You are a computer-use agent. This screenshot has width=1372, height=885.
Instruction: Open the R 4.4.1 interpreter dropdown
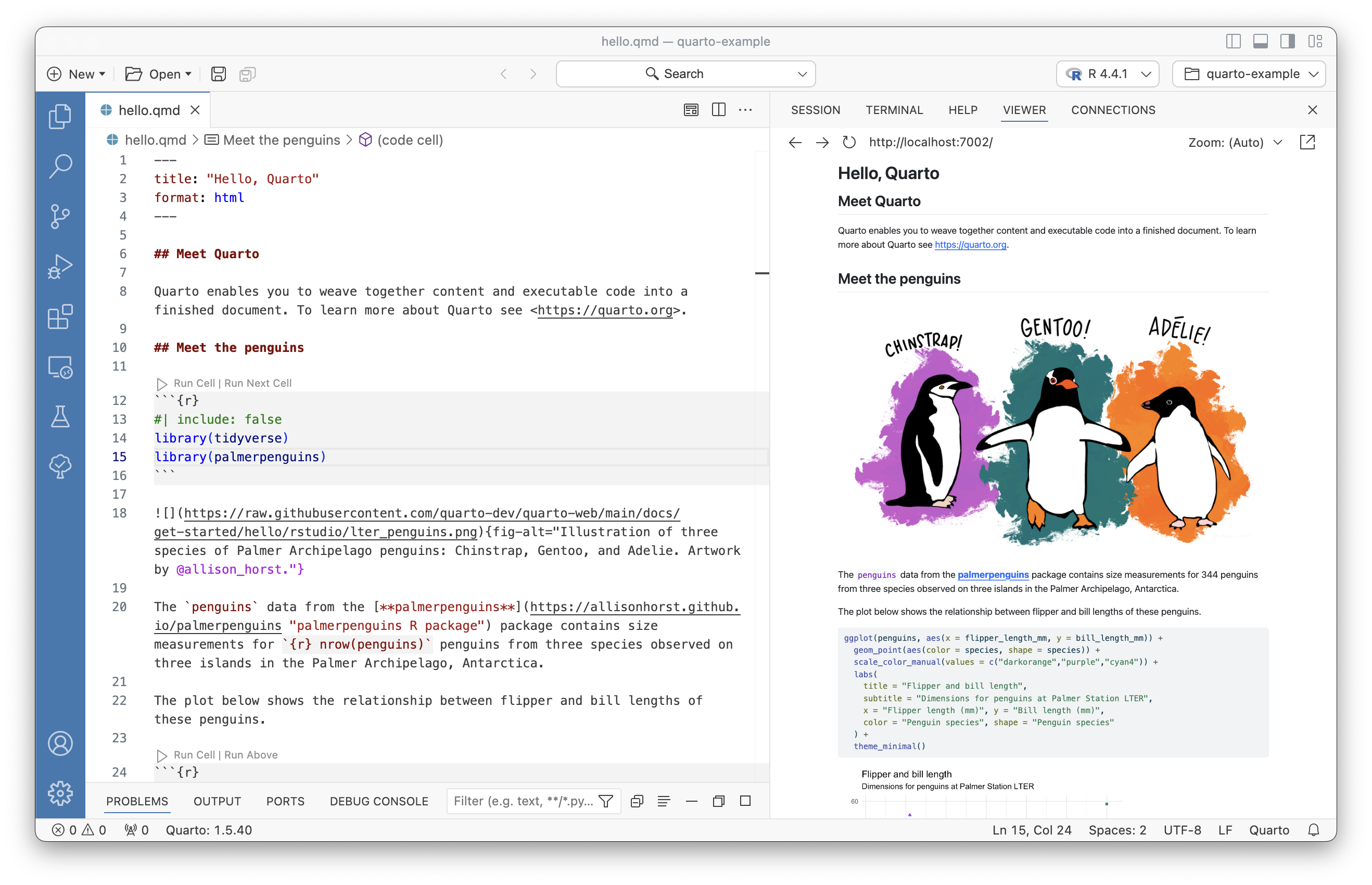pyautogui.click(x=1107, y=74)
